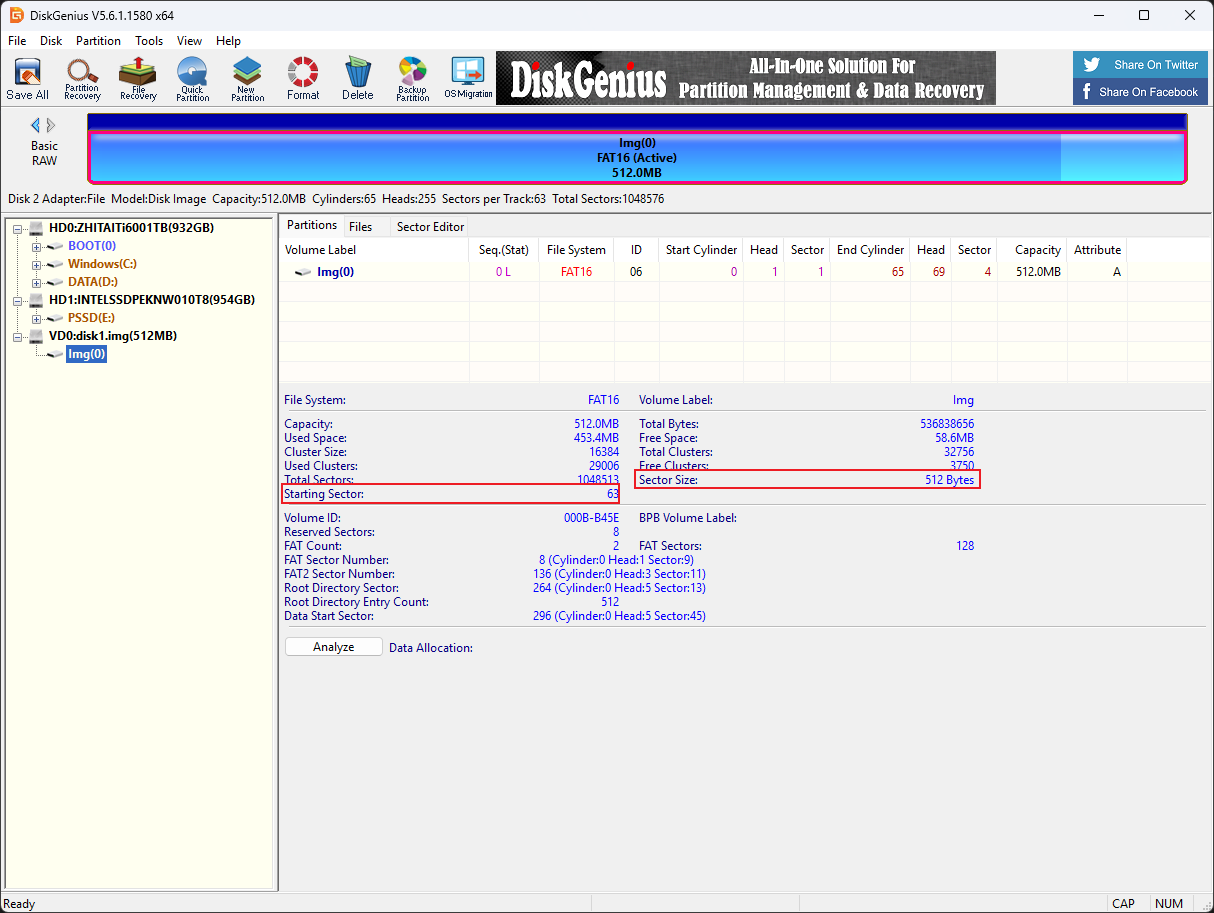Click CAP indicator in status bar
1214x913 pixels.
point(1124,904)
